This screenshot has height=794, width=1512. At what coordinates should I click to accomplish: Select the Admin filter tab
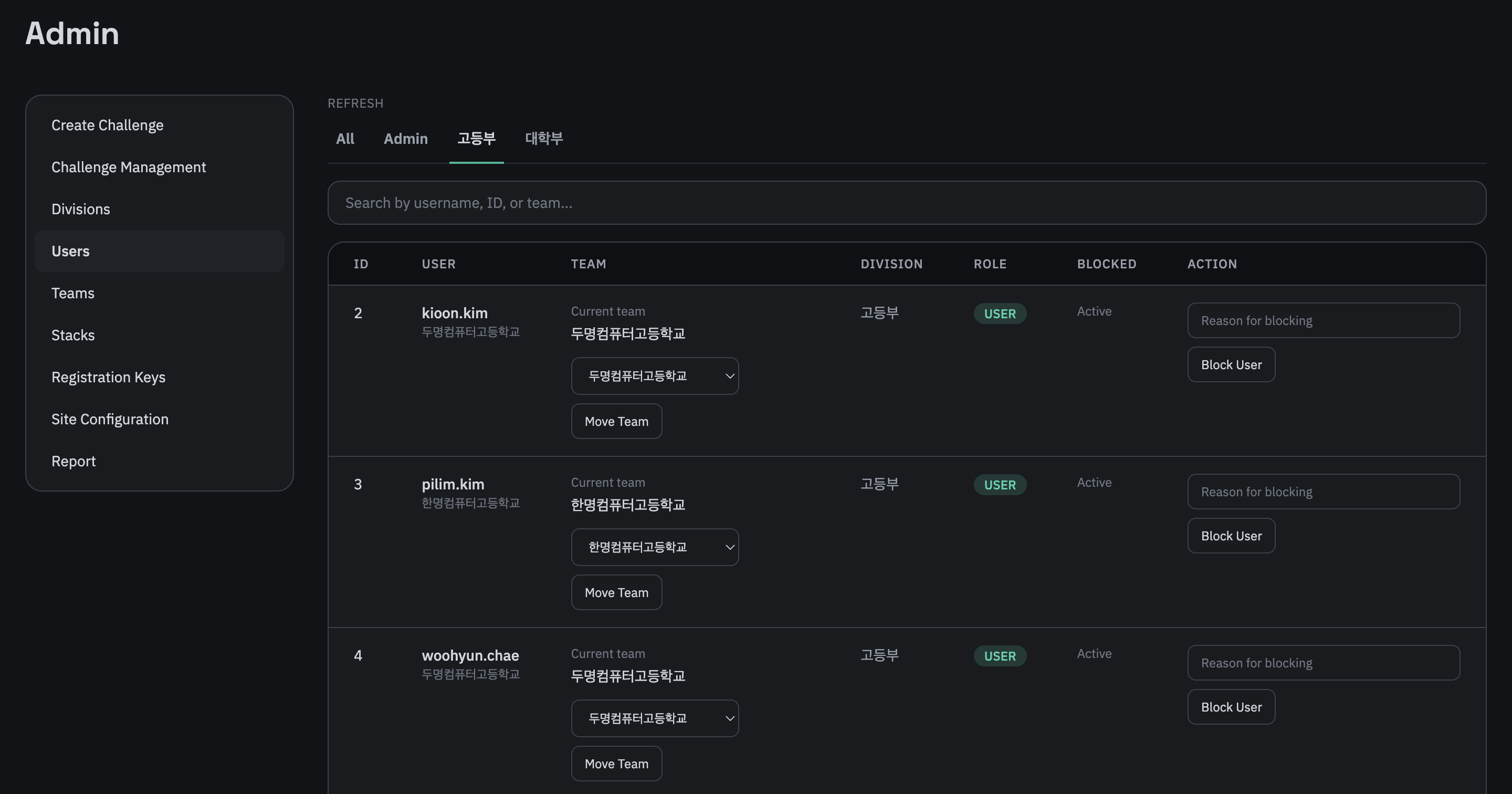tap(406, 139)
